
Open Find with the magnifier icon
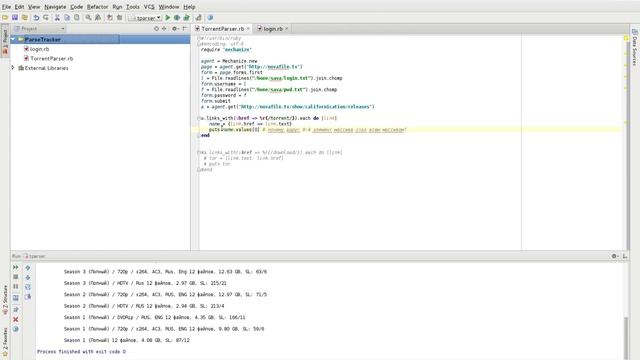(88, 18)
